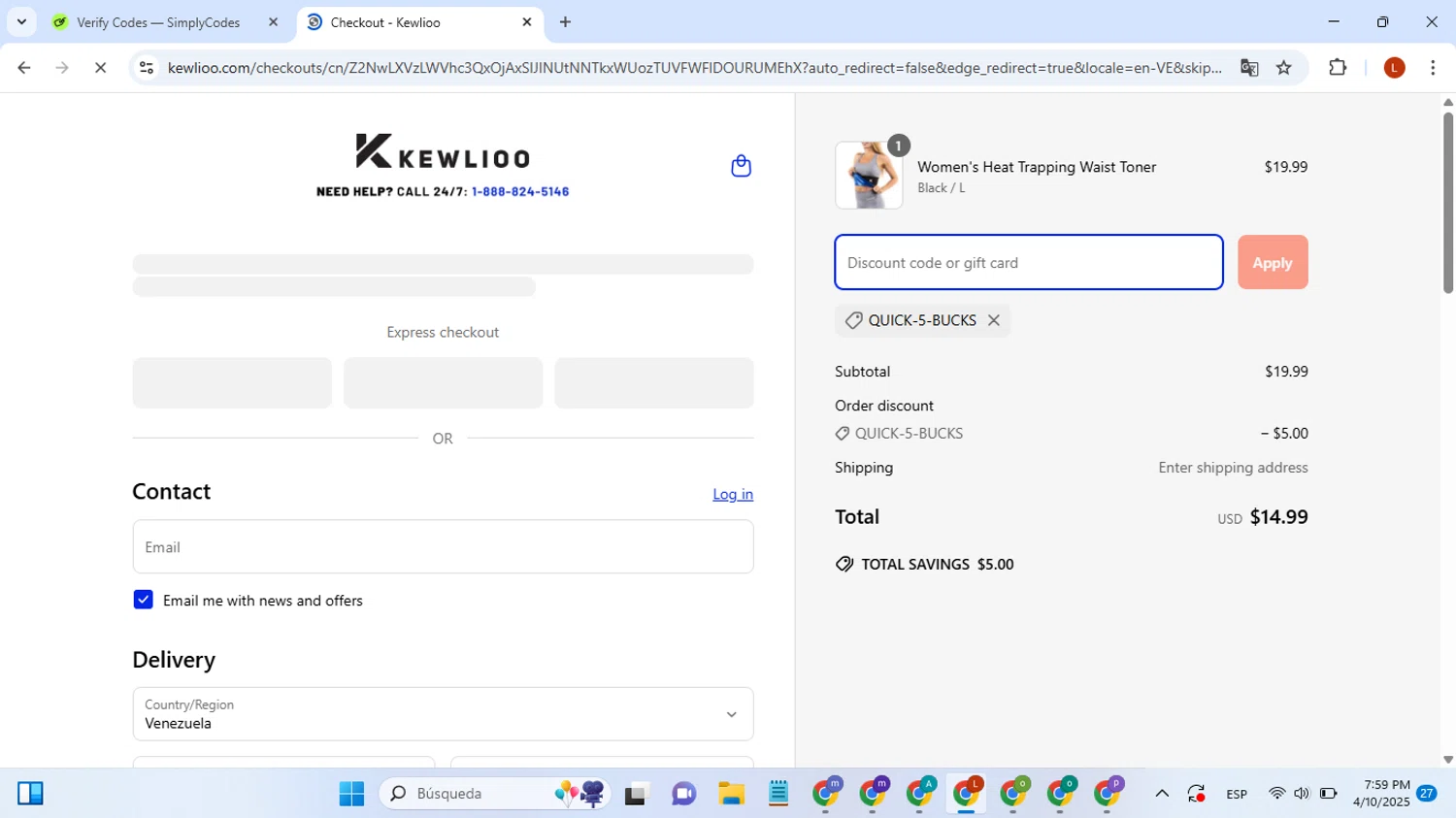Open the Windows widgets panel icon
Image resolution: width=1456 pixels, height=818 pixels.
pyautogui.click(x=30, y=794)
